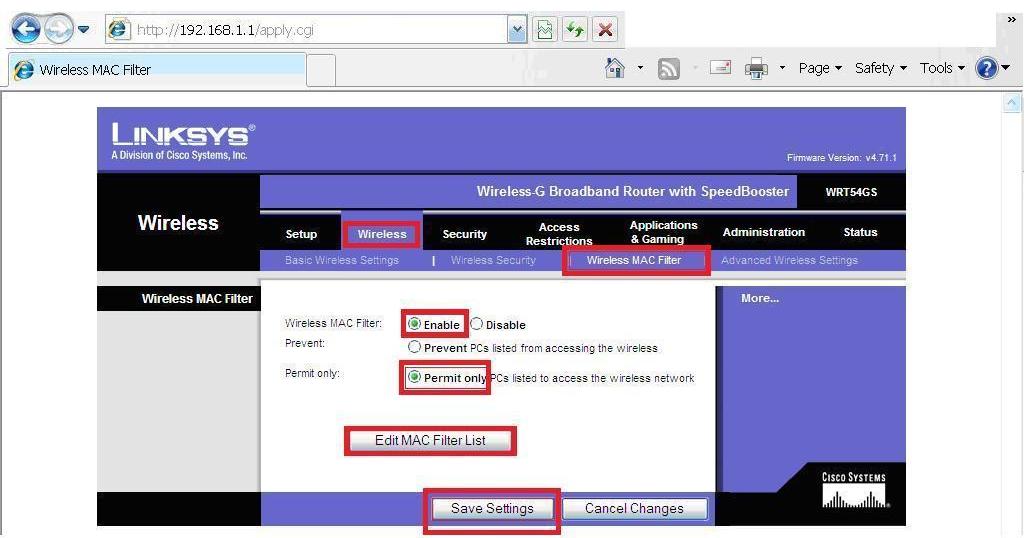
Task: Click the browser Back arrow button
Action: pyautogui.click(x=26, y=29)
